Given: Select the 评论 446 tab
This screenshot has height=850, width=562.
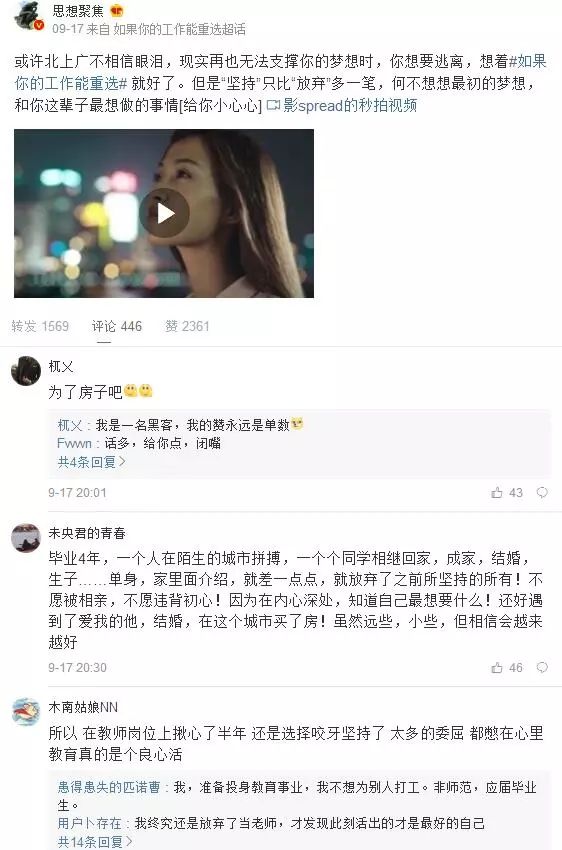Looking at the screenshot, I should pos(117,326).
